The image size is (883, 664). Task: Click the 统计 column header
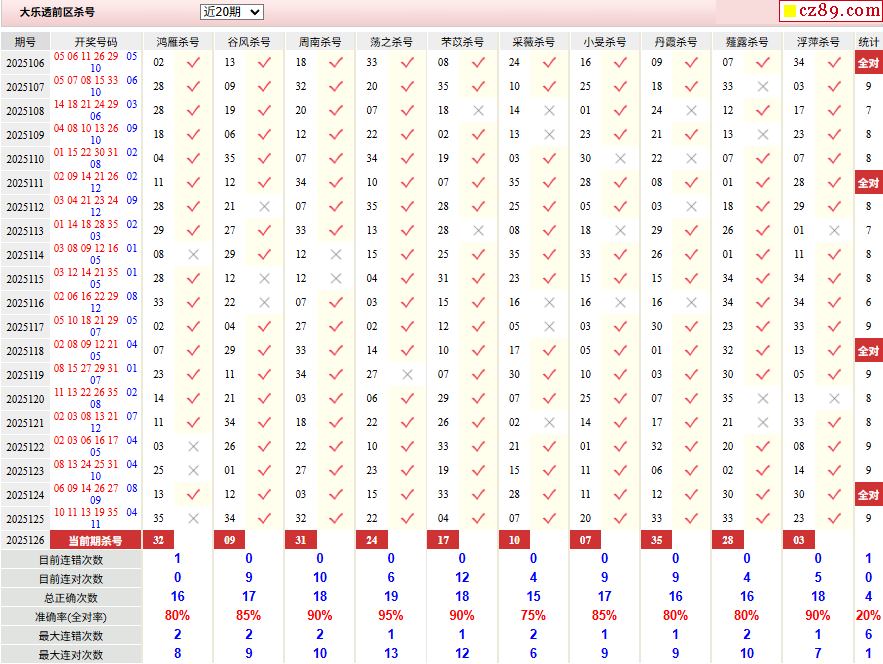coord(869,42)
